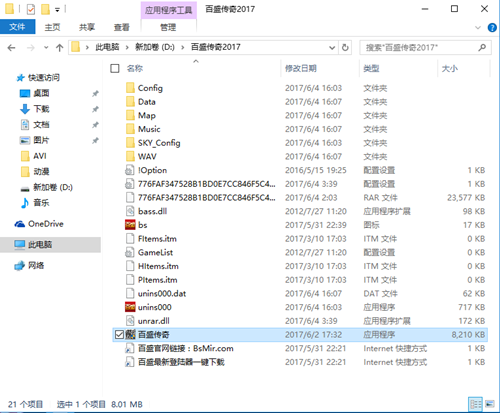This screenshot has width=500, height=413.
Task: Expand the ribbon with the chevron
Action: tap(478, 28)
